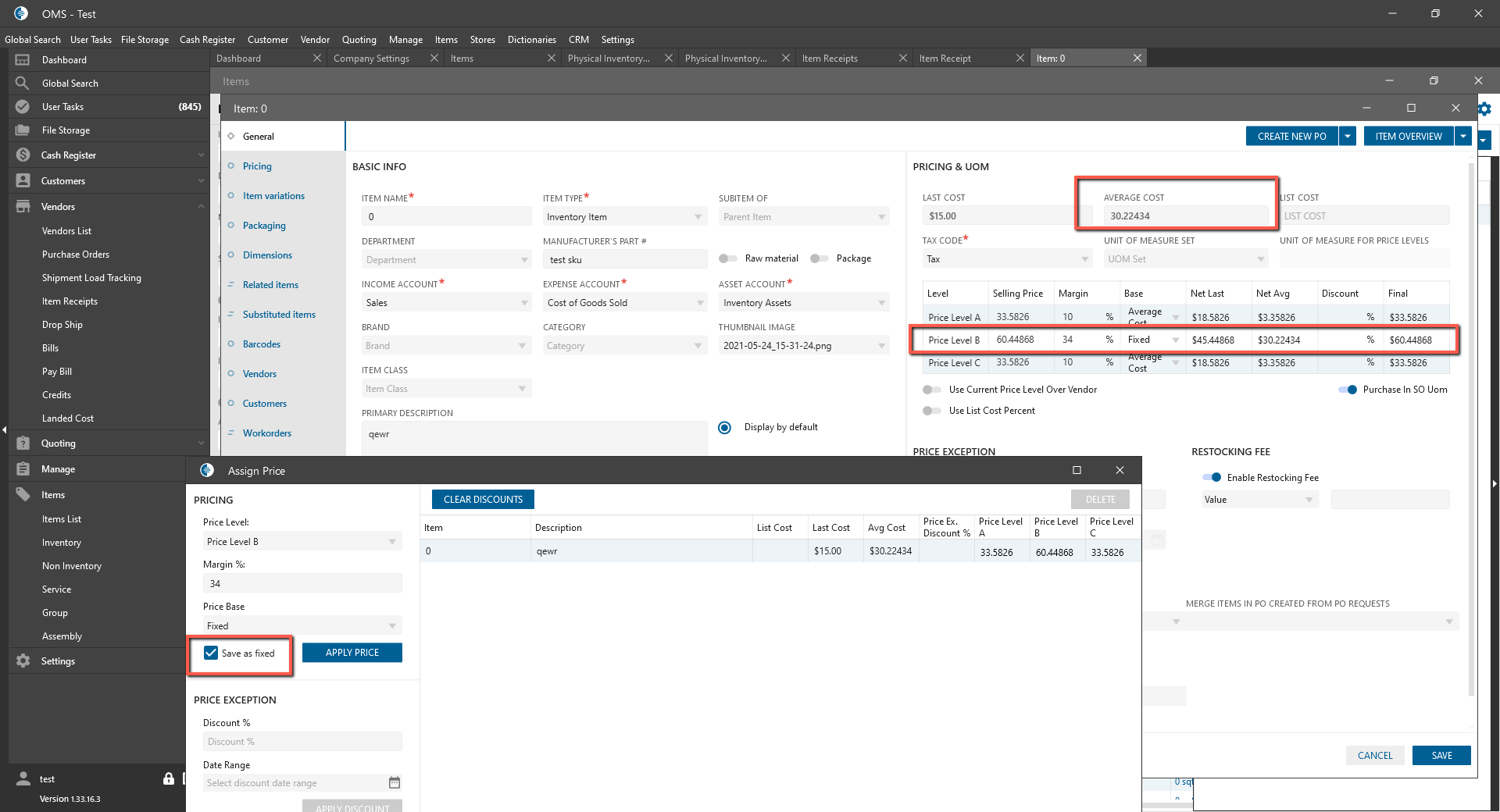
Task: Click the Cash Register dollar icon
Action: pos(23,155)
